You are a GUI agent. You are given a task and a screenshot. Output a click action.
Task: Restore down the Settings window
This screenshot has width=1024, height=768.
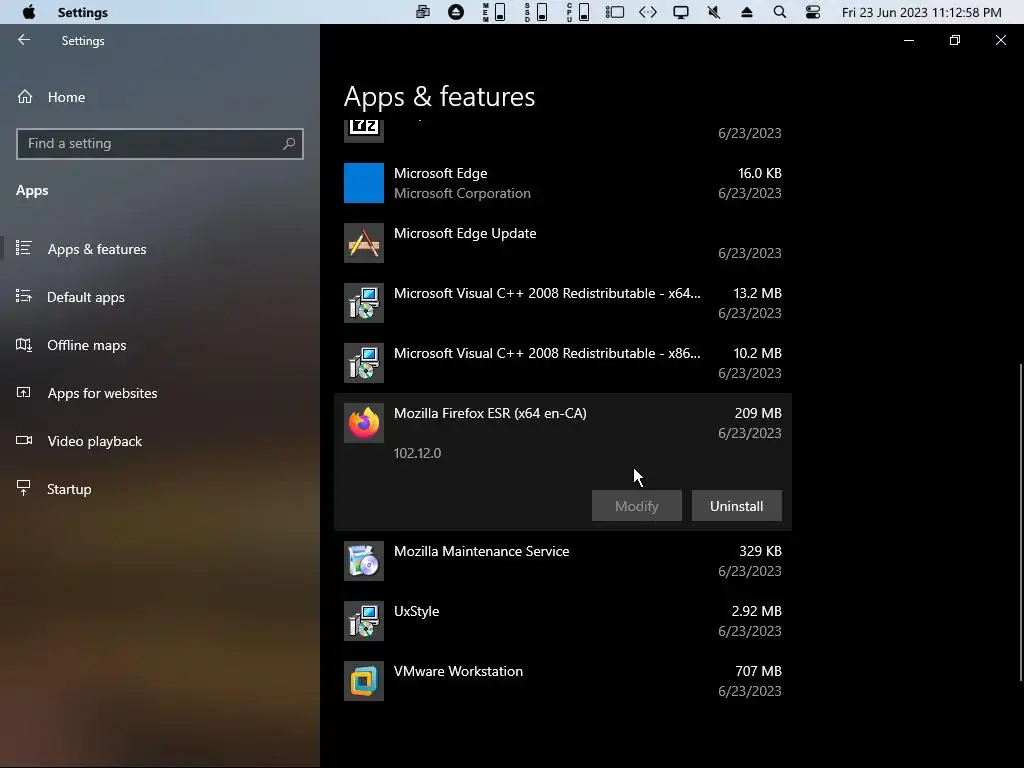point(955,40)
